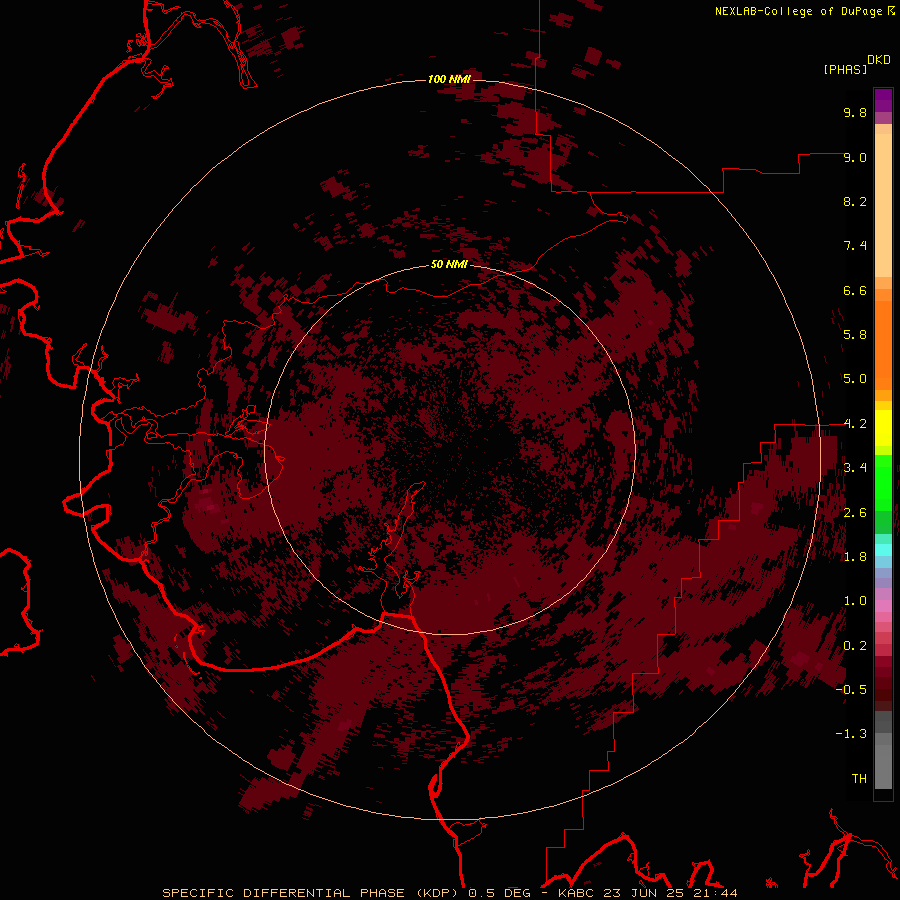Pick the purple color at legend top
The height and width of the screenshot is (900, 900).
[x=883, y=100]
